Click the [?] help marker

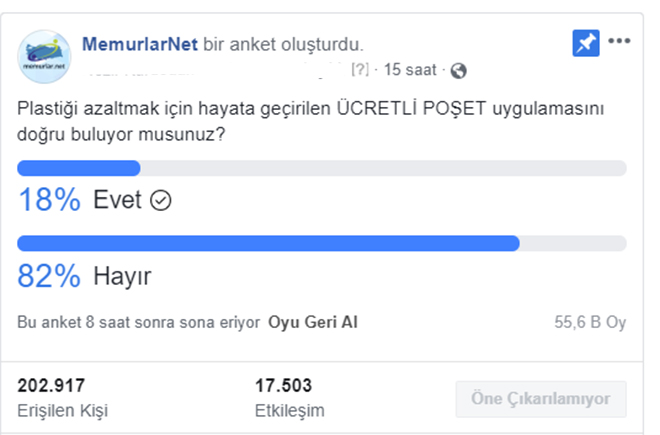360,69
